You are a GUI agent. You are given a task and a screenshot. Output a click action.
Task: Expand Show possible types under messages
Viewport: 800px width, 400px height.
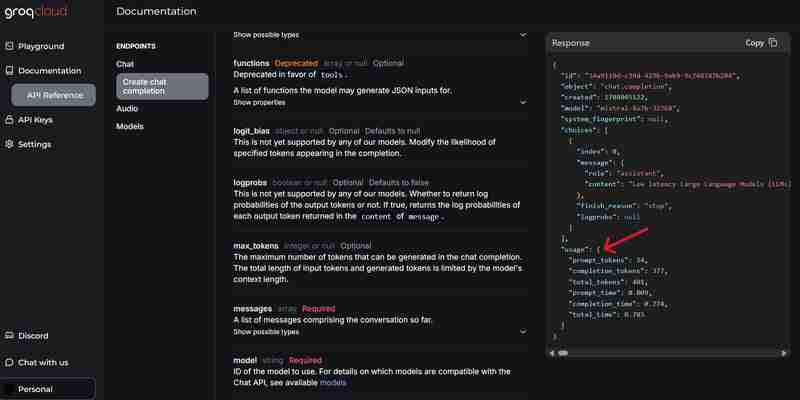point(266,332)
